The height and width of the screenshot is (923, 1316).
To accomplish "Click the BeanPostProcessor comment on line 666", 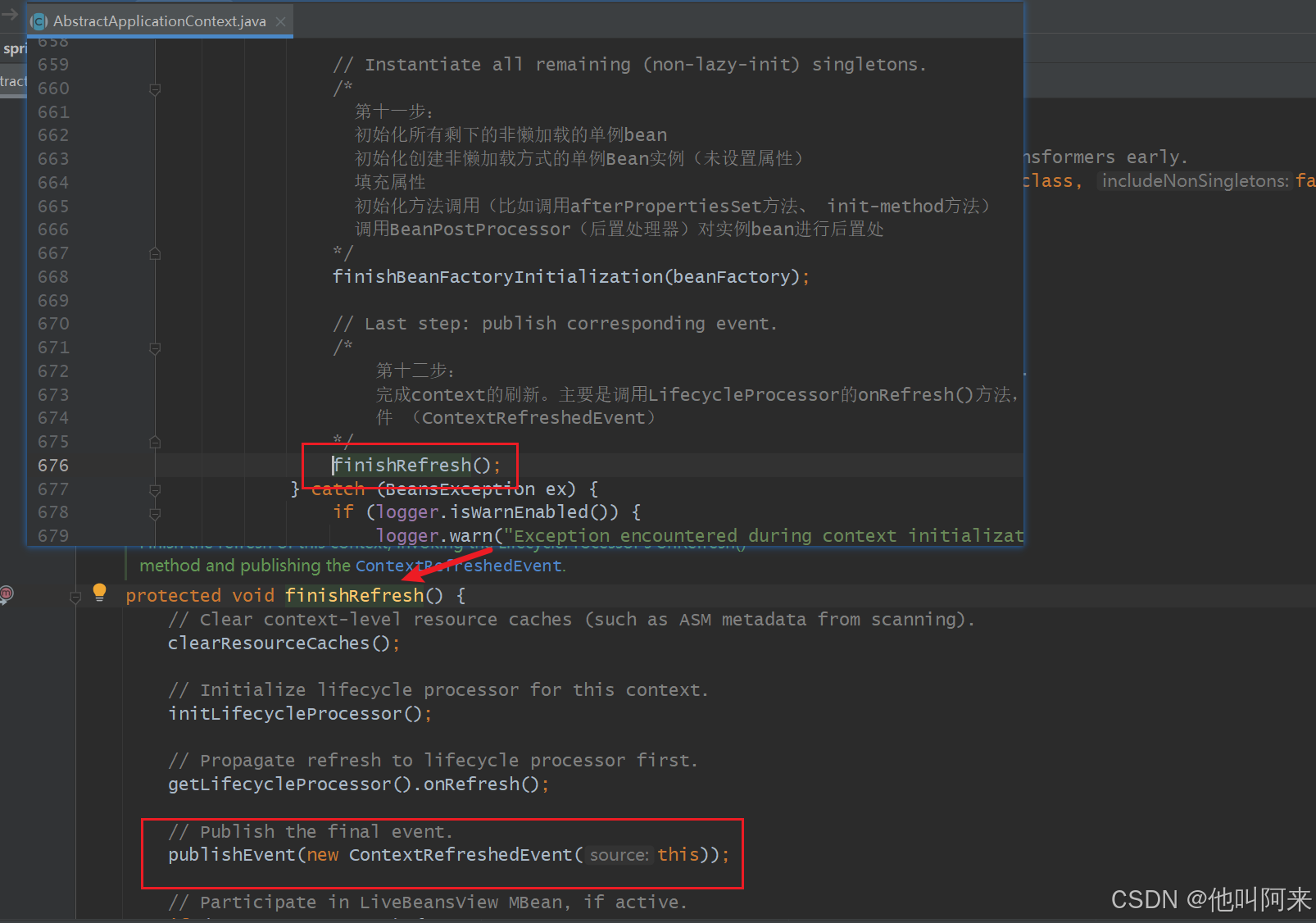I will tap(619, 230).
